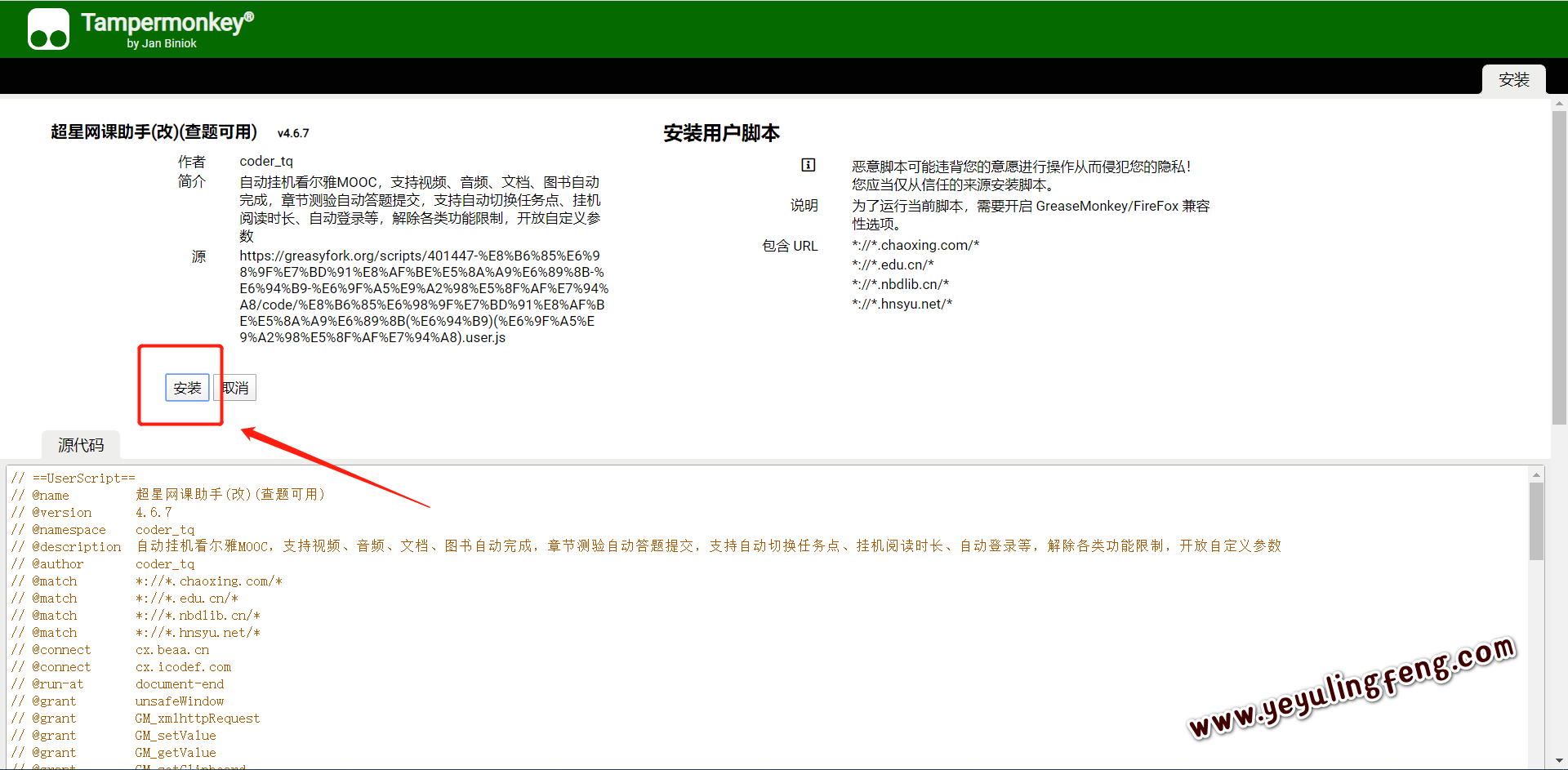Image resolution: width=1568 pixels, height=770 pixels.
Task: Click the 简介 label in script info
Action: click(192, 181)
